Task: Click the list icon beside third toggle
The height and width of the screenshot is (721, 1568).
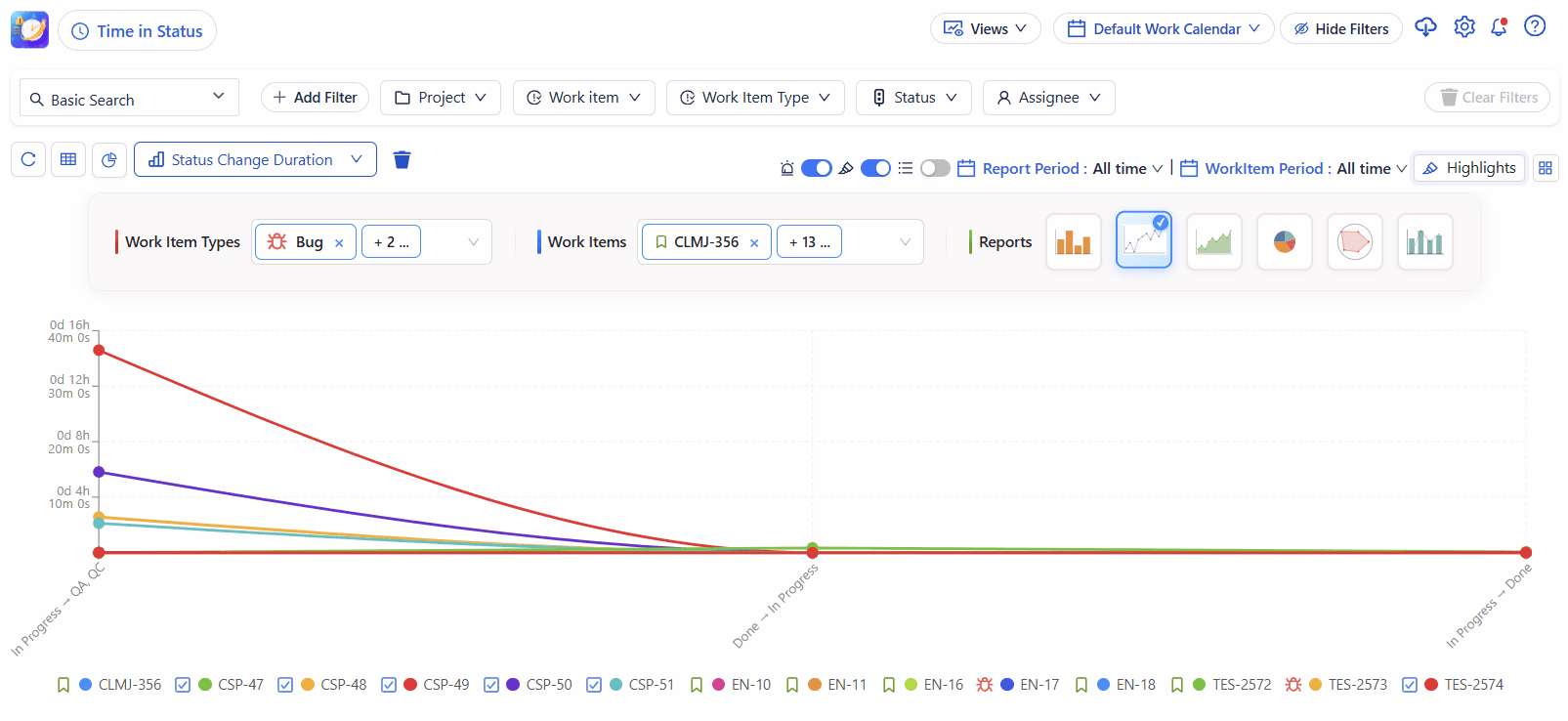Action: pos(906,168)
